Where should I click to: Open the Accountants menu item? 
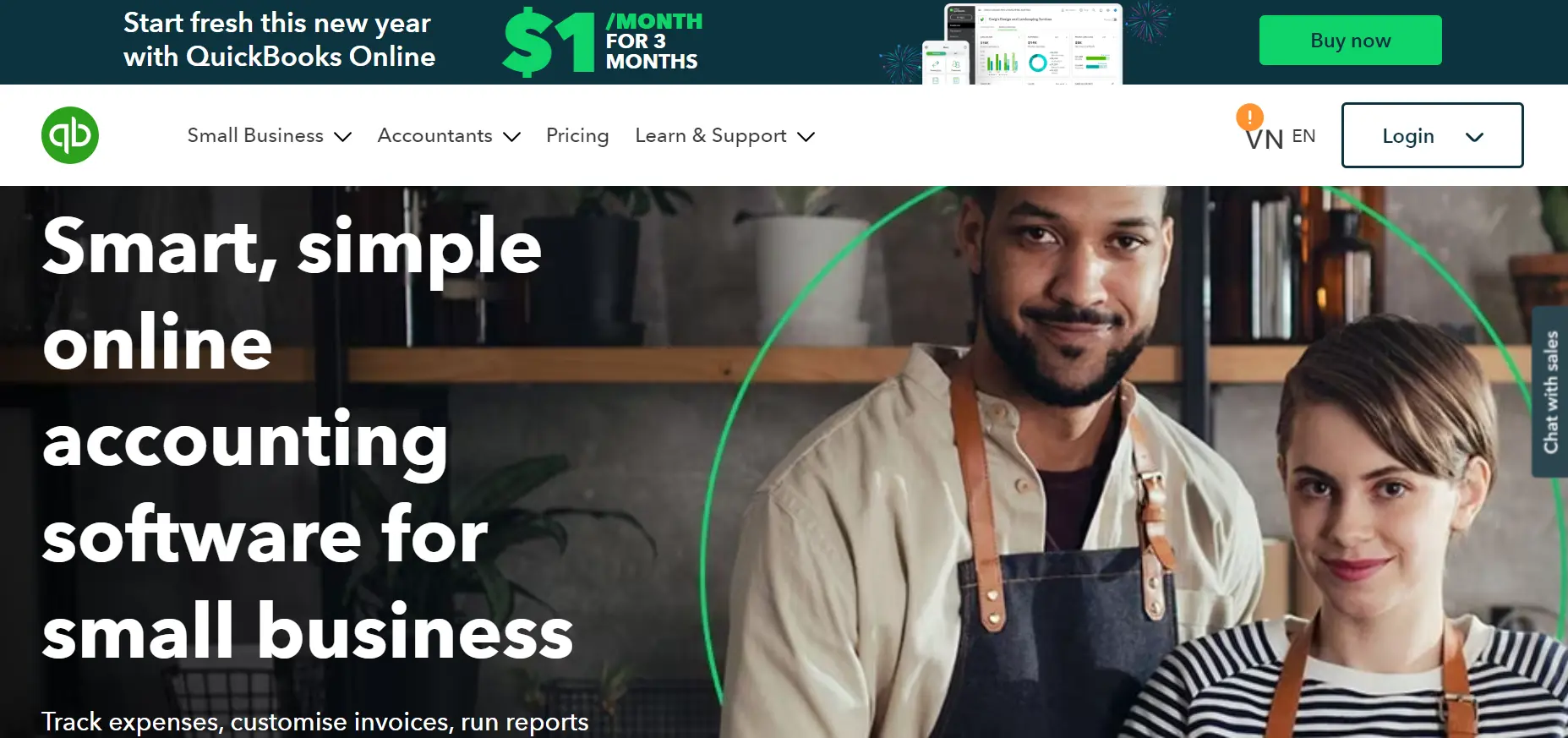[434, 135]
